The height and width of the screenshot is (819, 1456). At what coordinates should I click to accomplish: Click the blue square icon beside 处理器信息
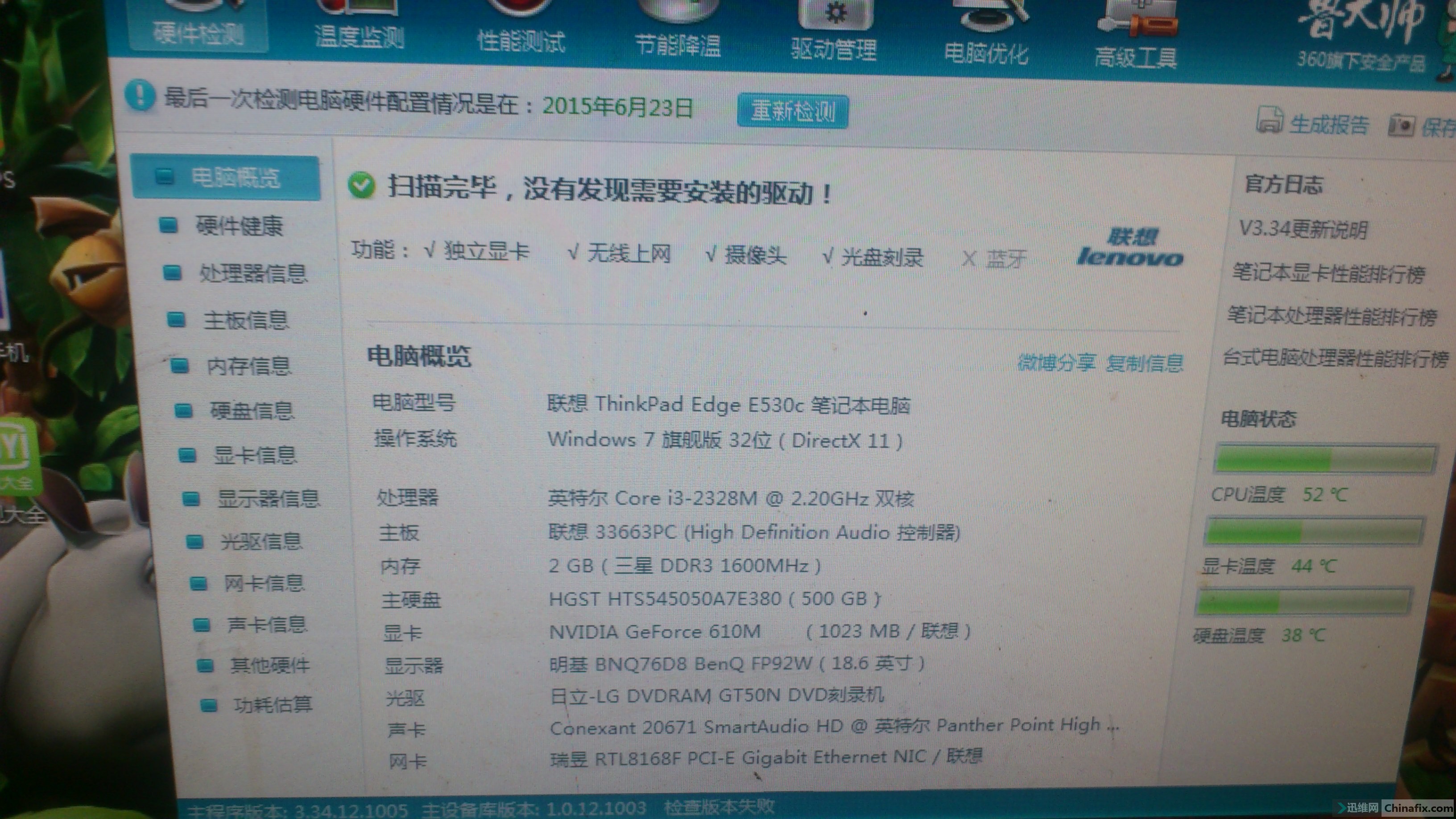172,273
